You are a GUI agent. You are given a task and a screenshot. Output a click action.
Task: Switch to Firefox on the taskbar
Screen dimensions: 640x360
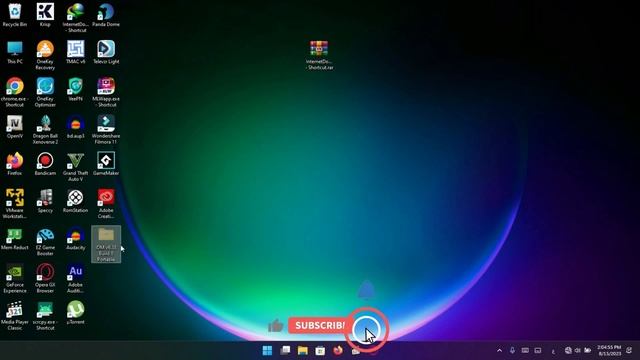[x=338, y=350]
